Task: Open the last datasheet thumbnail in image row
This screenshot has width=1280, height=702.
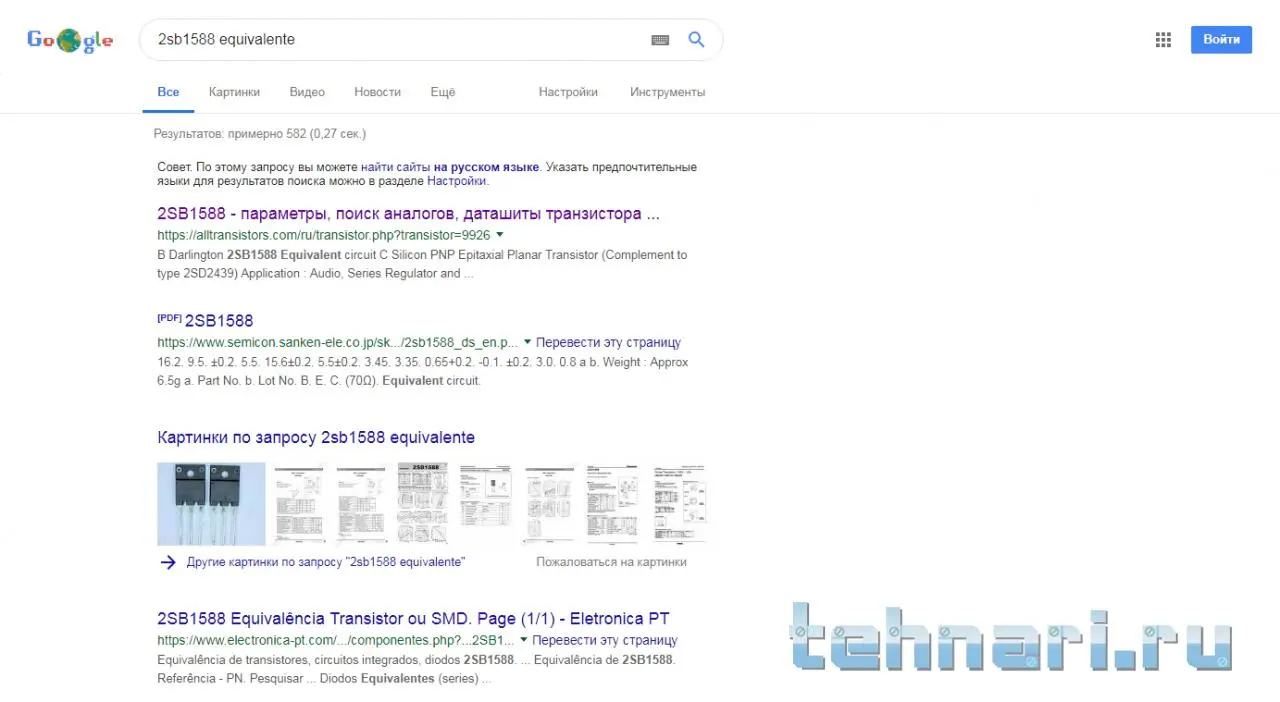Action: pos(679,504)
